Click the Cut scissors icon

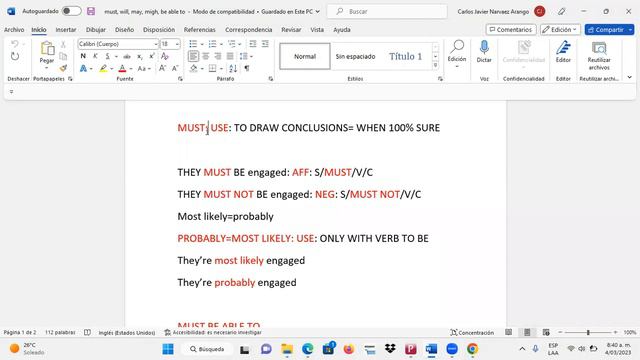coord(63,44)
